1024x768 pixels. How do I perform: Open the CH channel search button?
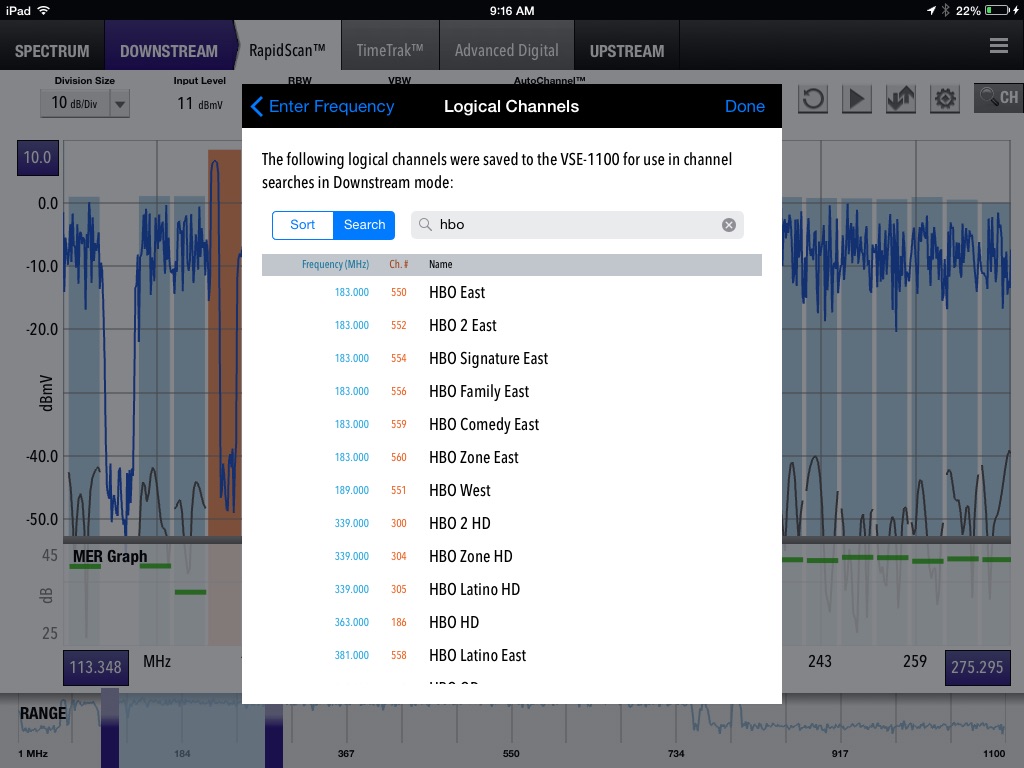(998, 98)
